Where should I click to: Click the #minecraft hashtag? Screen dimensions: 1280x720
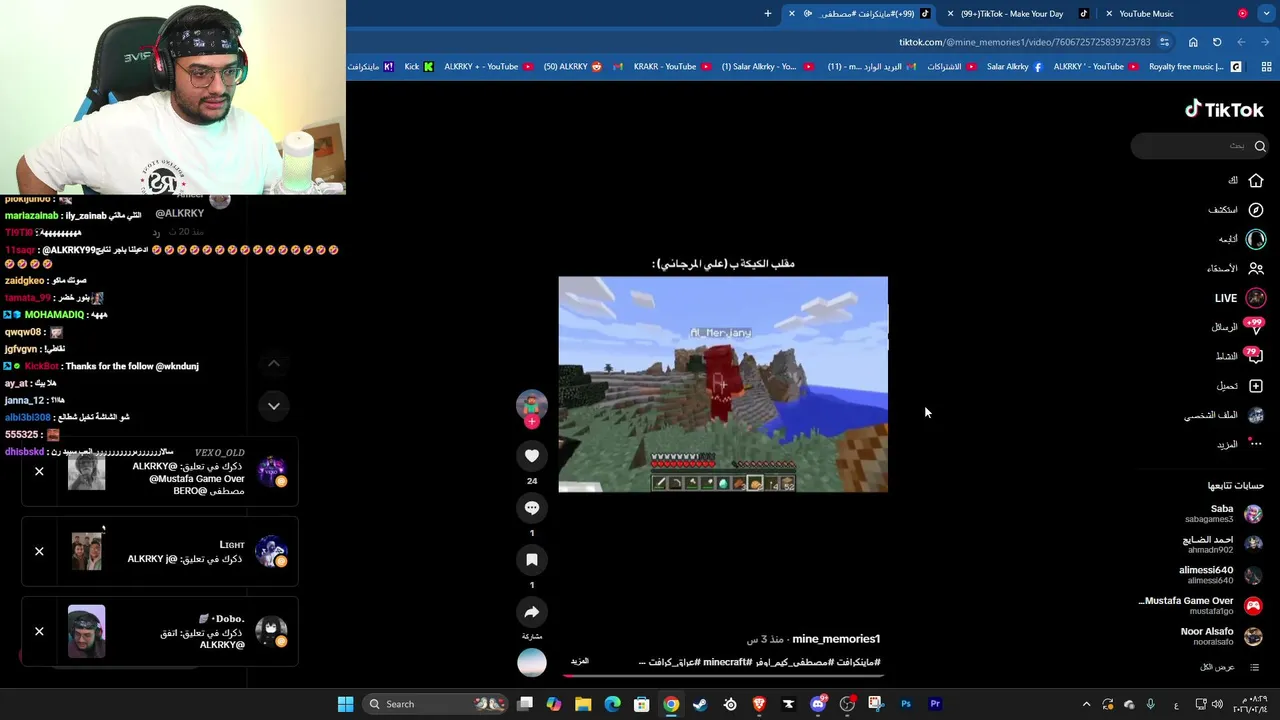[726, 662]
